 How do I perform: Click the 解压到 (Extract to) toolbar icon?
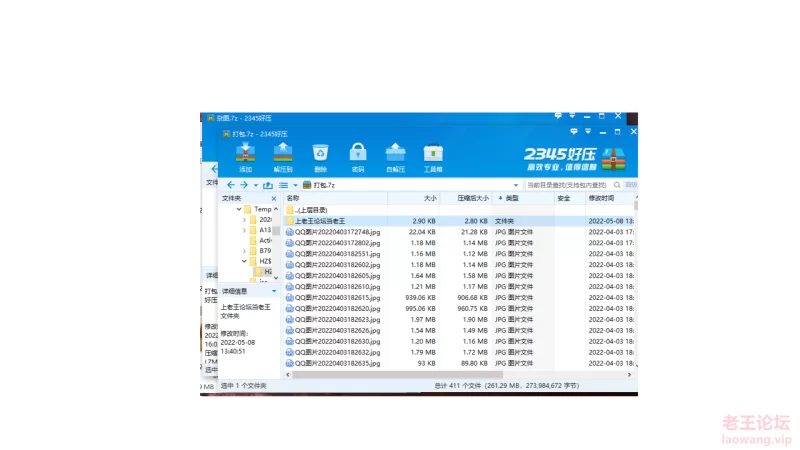[x=283, y=157]
